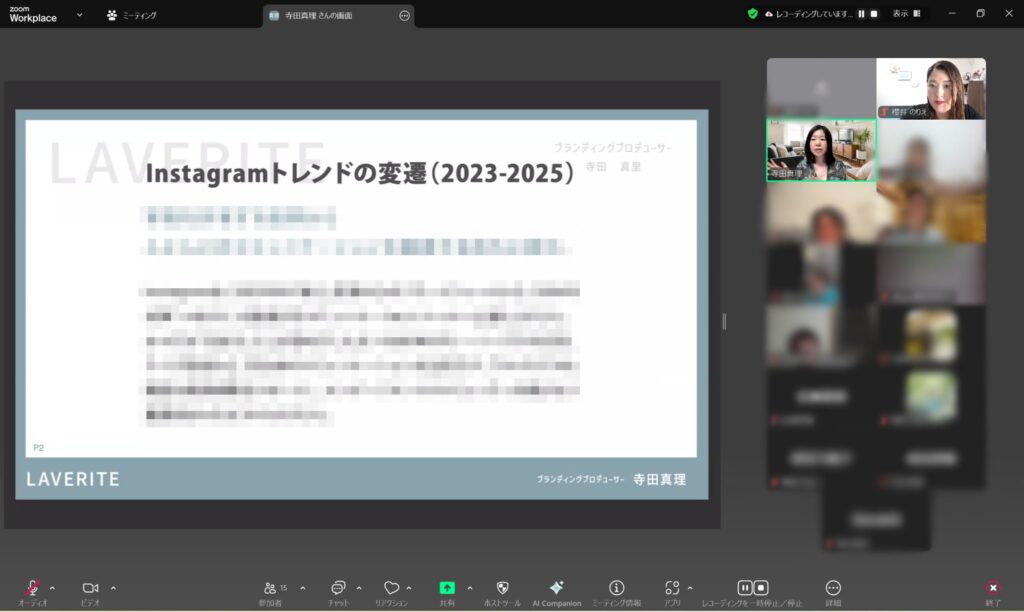Stop recording in bottom toolbar
Screen dimensions: 1024x612
761,588
